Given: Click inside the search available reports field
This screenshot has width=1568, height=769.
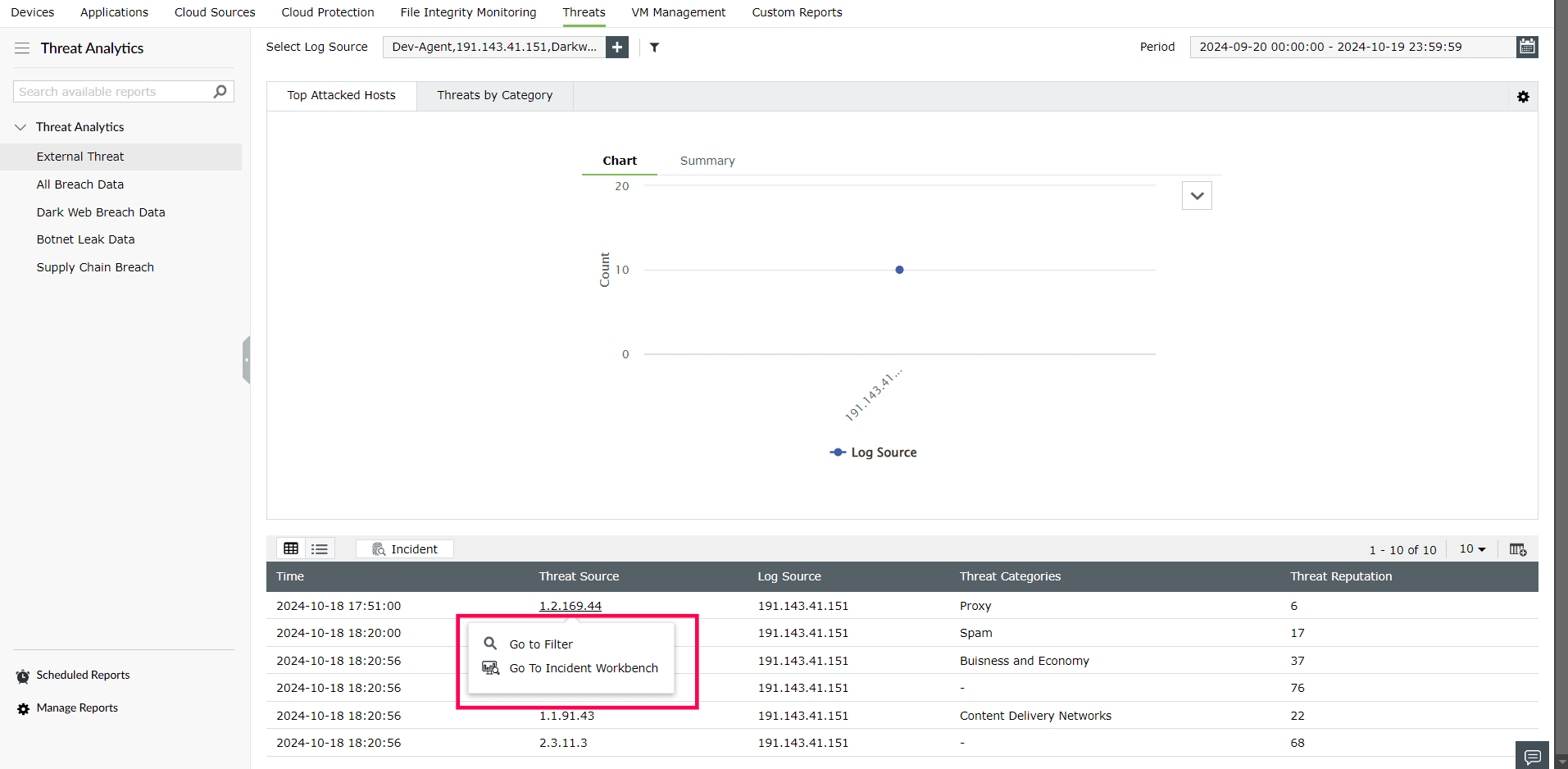Looking at the screenshot, I should [107, 91].
